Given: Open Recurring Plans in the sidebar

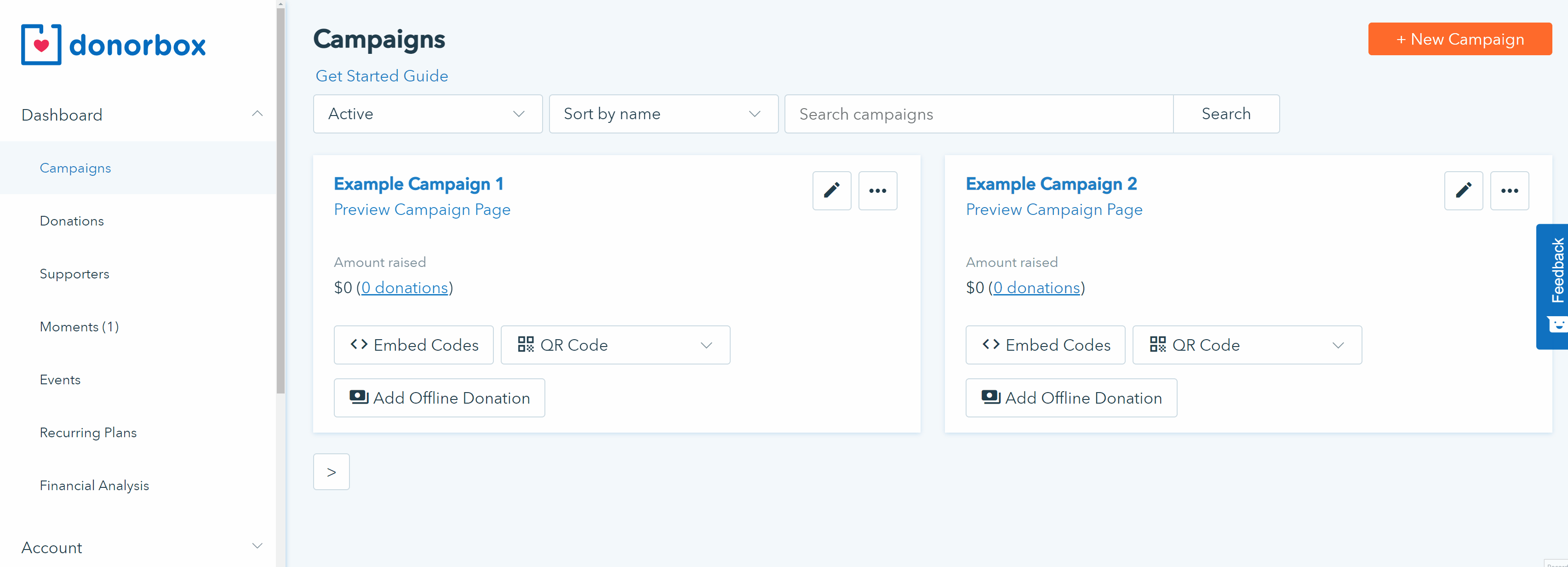Looking at the screenshot, I should [88, 433].
